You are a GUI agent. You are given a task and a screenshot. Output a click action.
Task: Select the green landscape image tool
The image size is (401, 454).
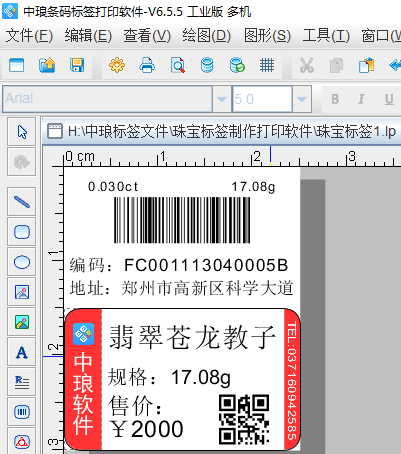22,322
